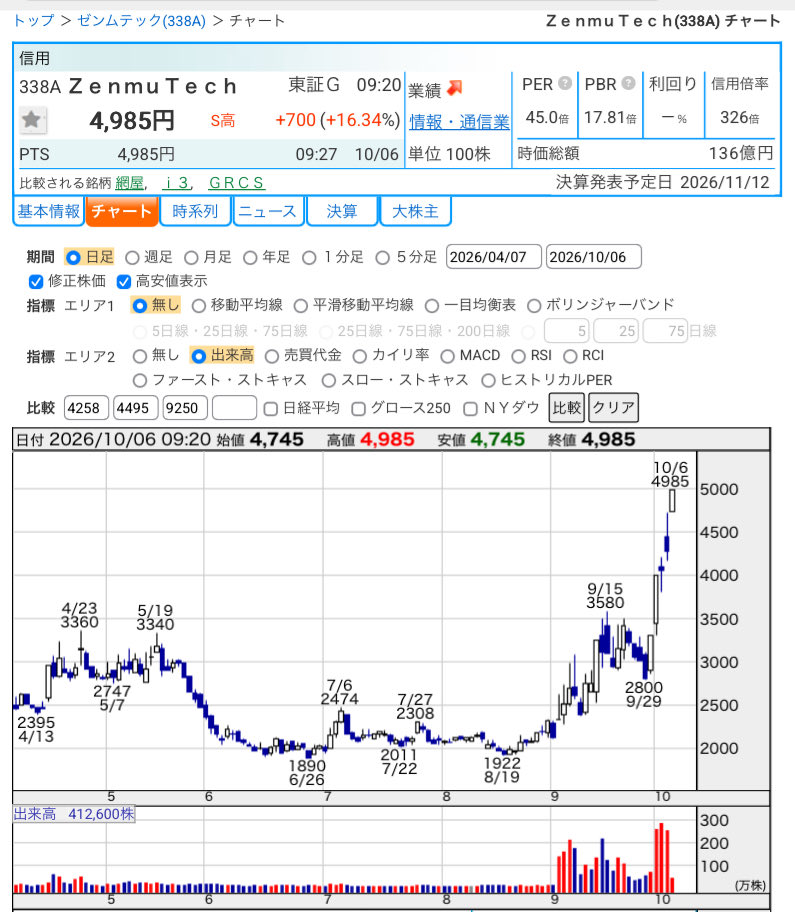Click the 10/6 4985 peak label
Viewport: 795px width, 912px height.
tap(670, 475)
